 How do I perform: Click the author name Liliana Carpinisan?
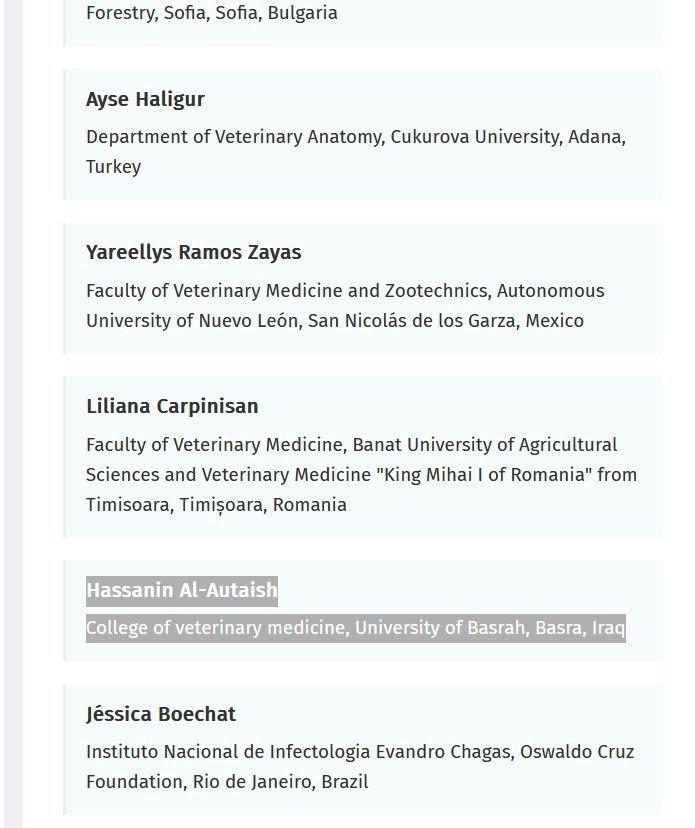coord(172,406)
